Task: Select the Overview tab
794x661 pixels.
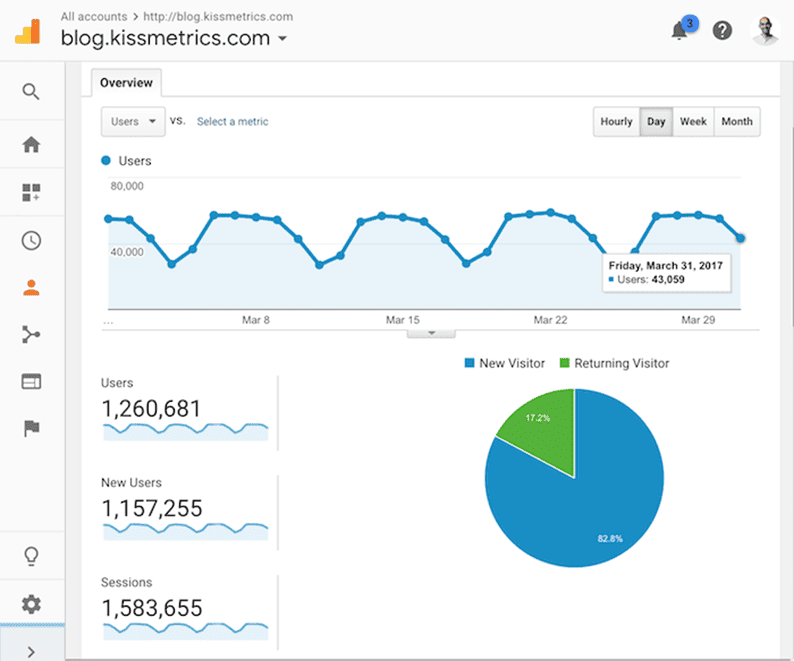Action: coord(126,83)
